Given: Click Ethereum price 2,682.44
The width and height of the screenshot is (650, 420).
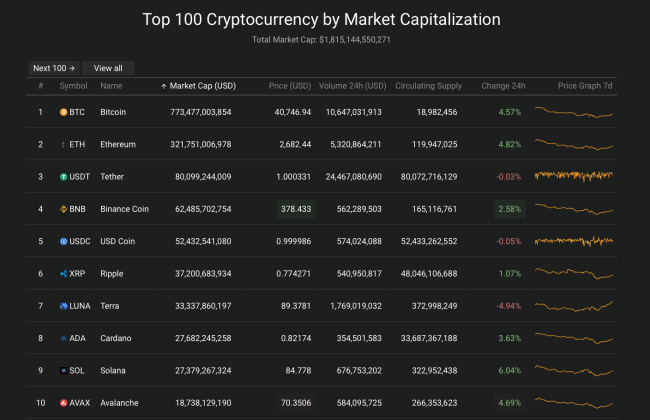Looking at the screenshot, I should 295,144.
